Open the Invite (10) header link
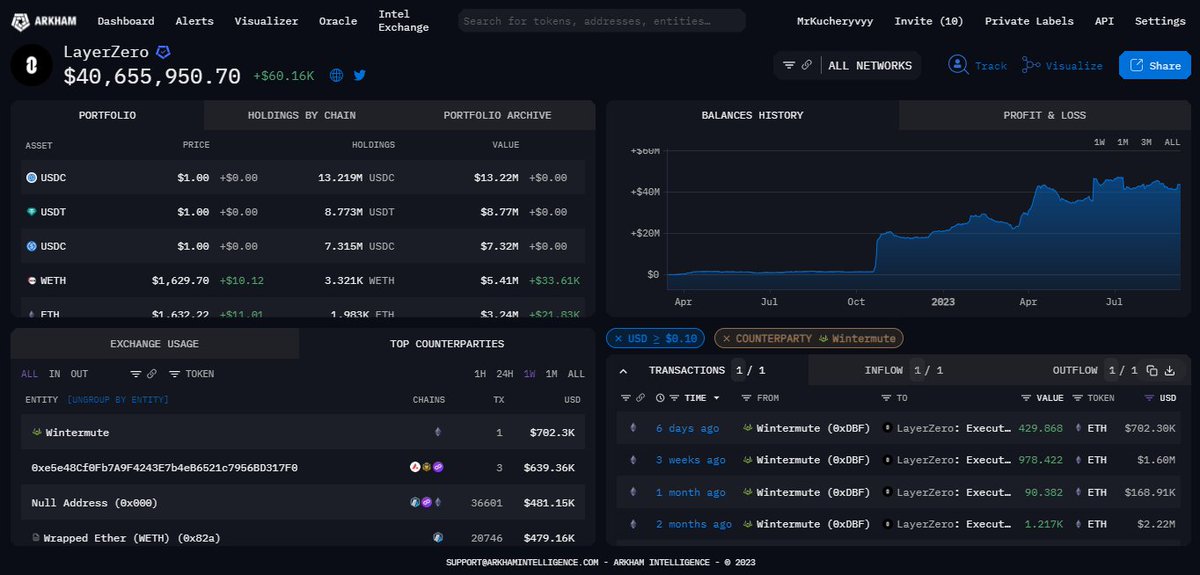The height and width of the screenshot is (575, 1200). [929, 21]
